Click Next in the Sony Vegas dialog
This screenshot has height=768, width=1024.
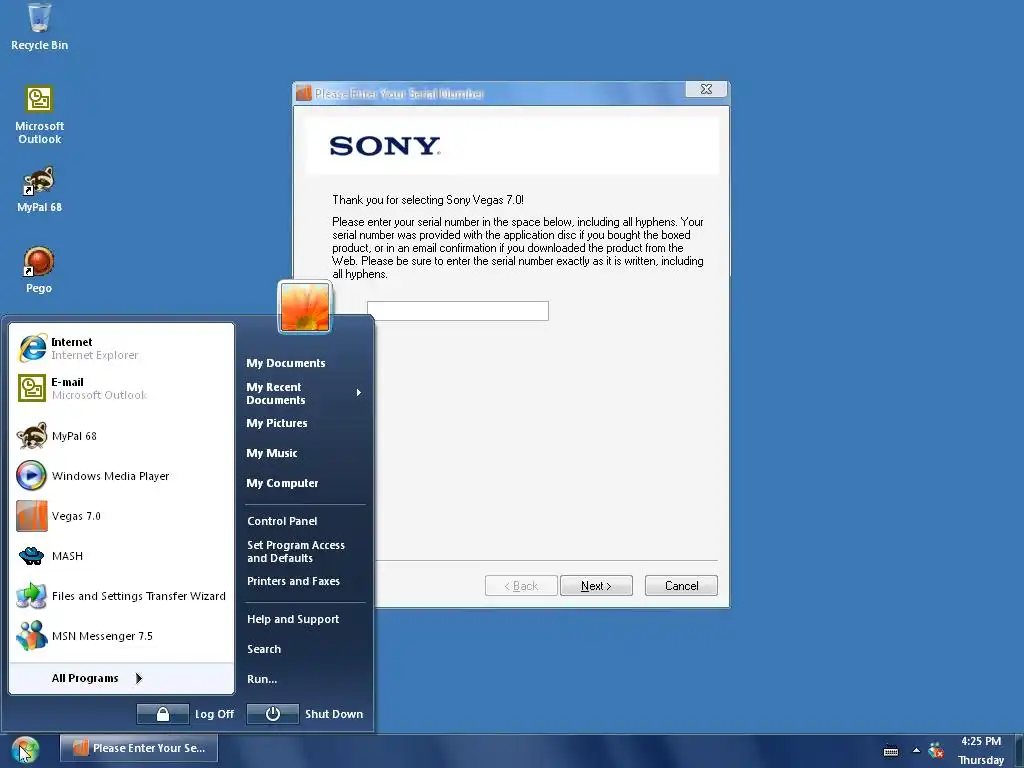point(596,586)
